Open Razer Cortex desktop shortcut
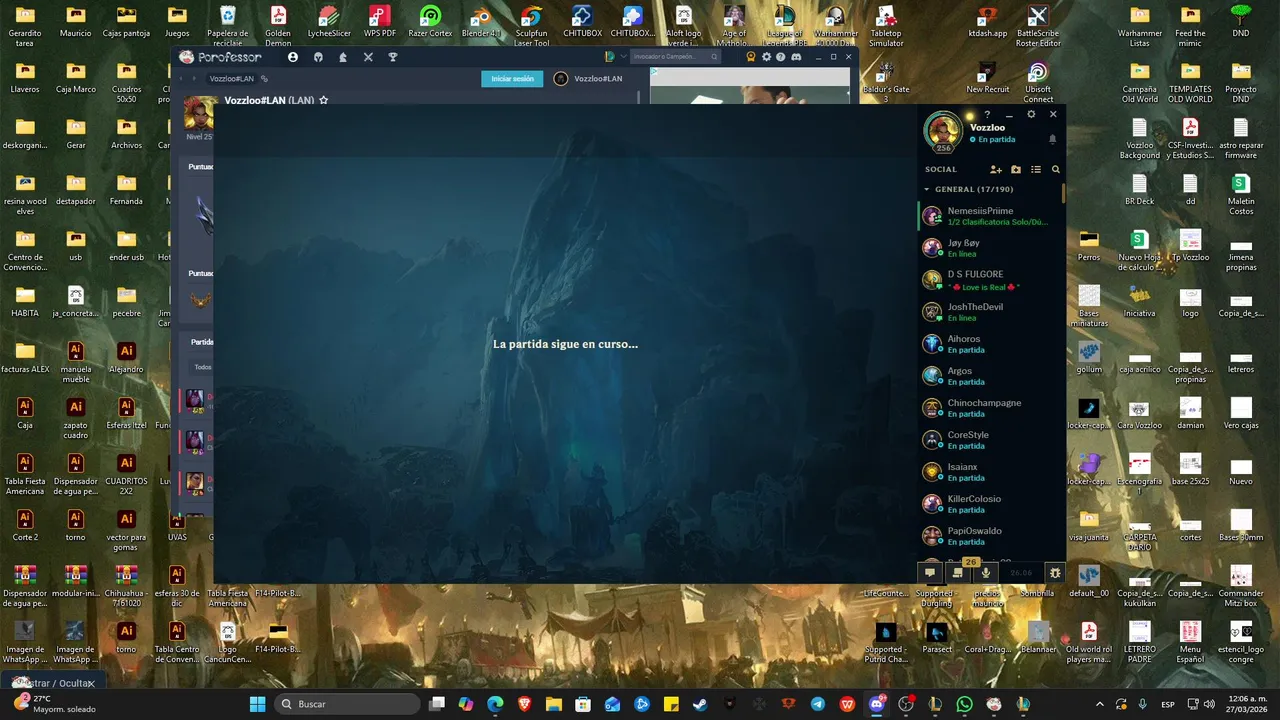This screenshot has width=1280, height=720. click(x=430, y=23)
